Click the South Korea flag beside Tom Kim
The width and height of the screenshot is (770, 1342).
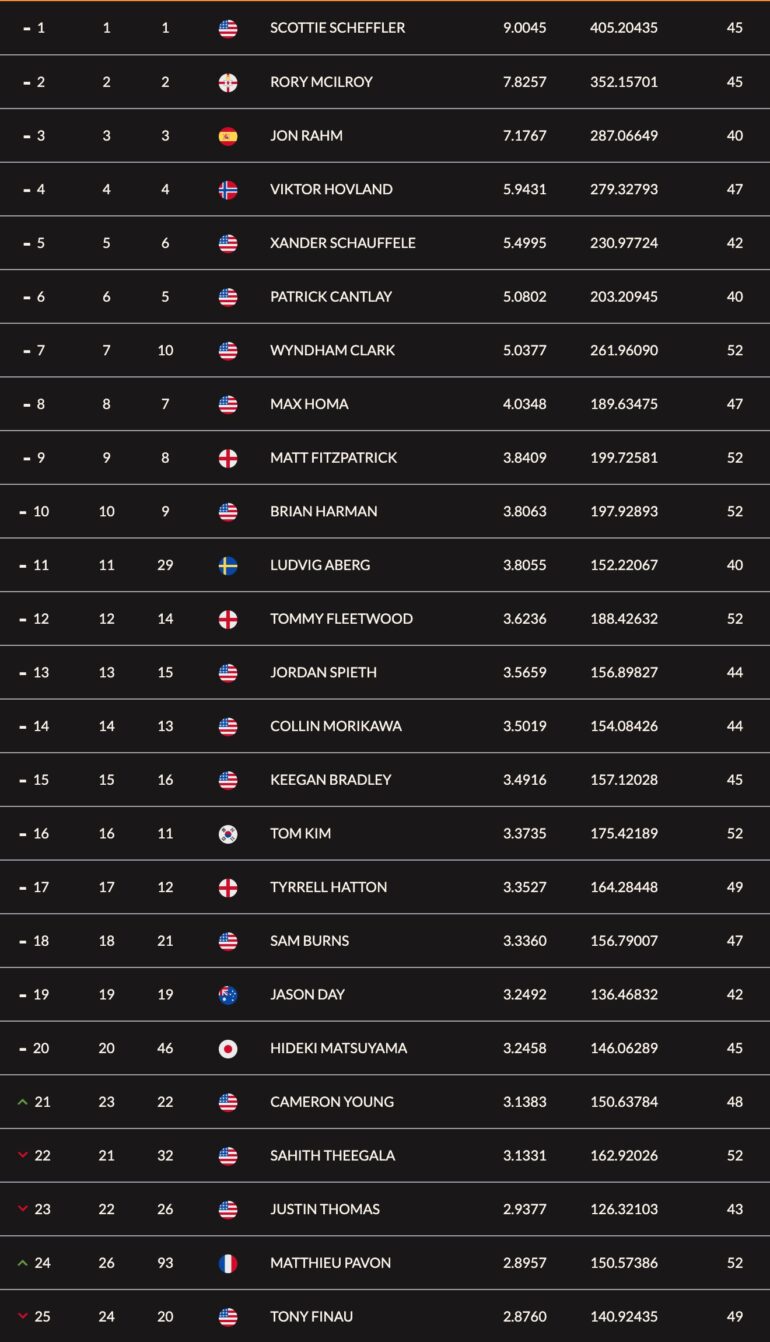coord(228,833)
